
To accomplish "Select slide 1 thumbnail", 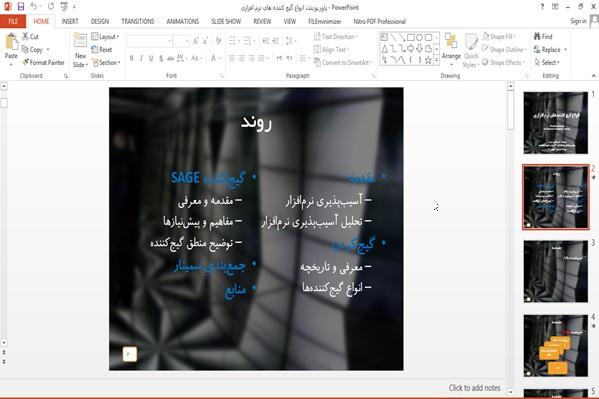I will 555,123.
